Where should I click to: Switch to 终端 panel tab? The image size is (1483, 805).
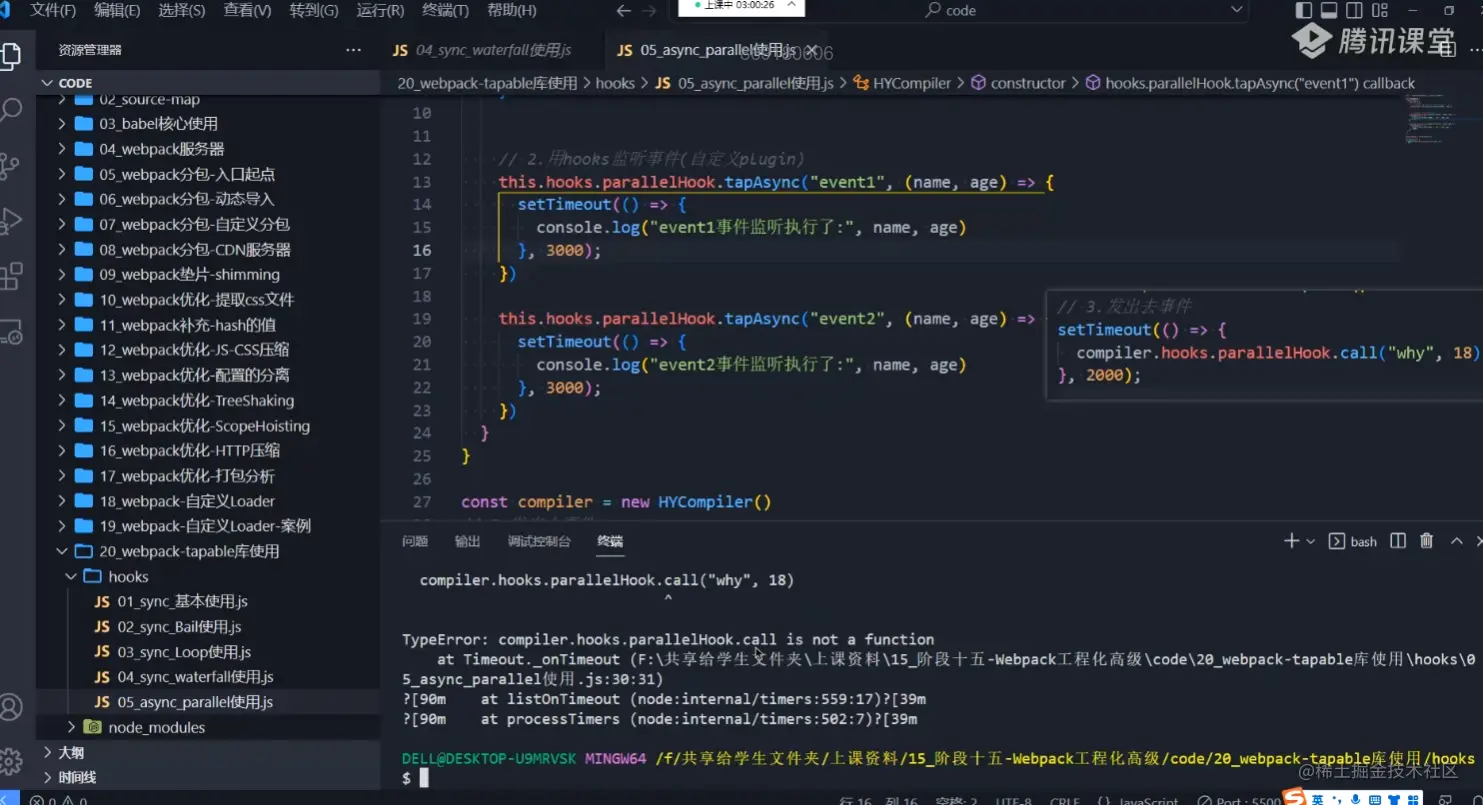[x=610, y=541]
